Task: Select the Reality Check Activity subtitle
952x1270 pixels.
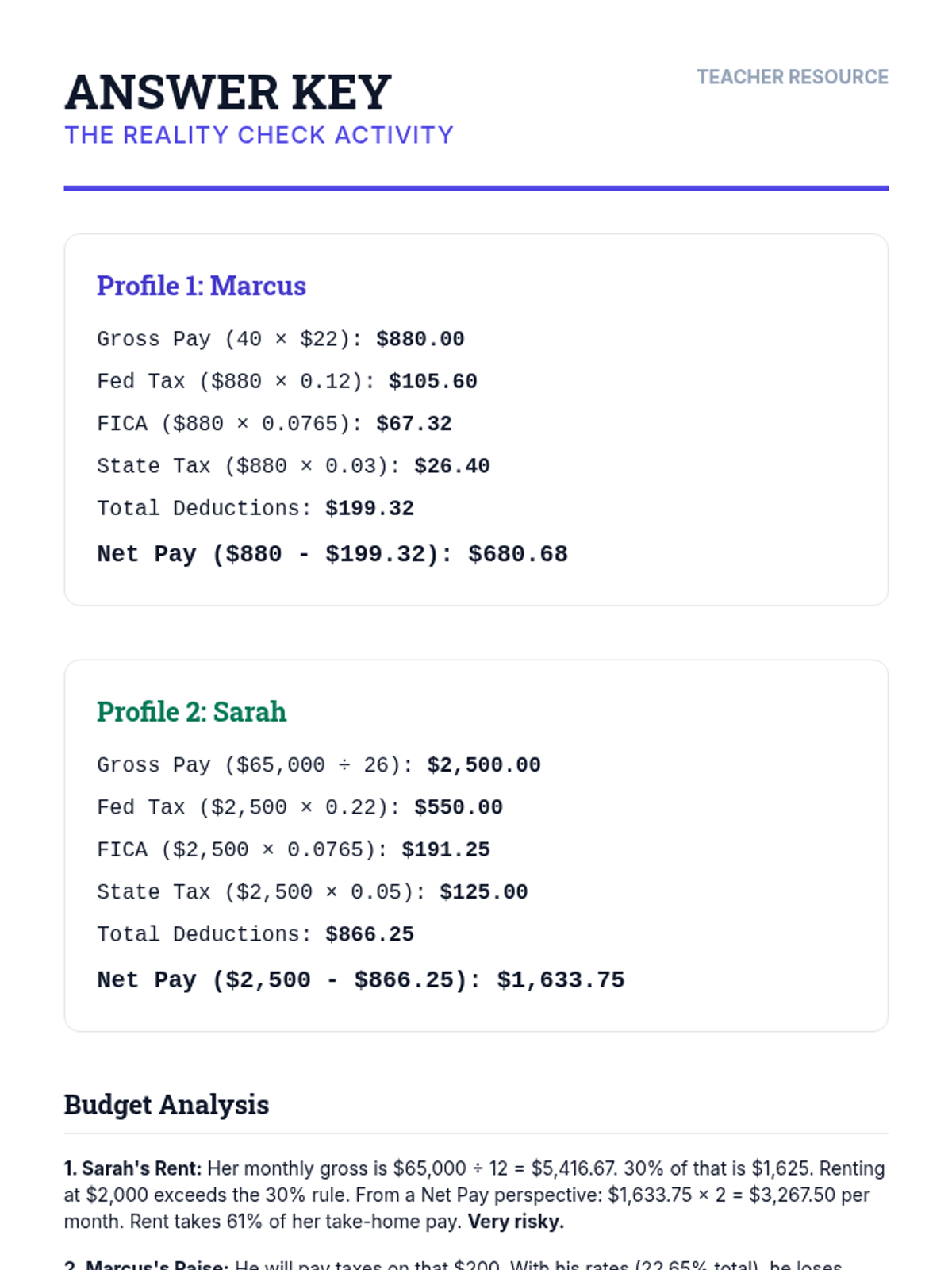Action: 259,136
